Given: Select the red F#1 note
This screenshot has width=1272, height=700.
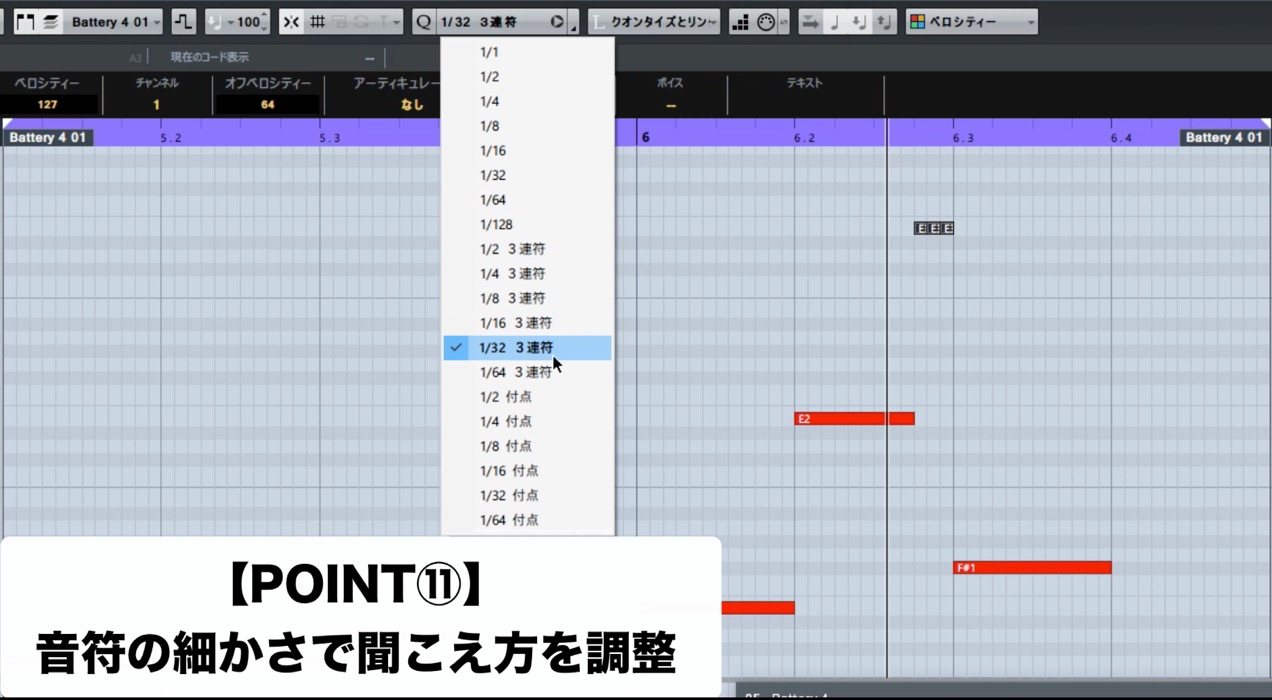Looking at the screenshot, I should click(x=1032, y=568).
